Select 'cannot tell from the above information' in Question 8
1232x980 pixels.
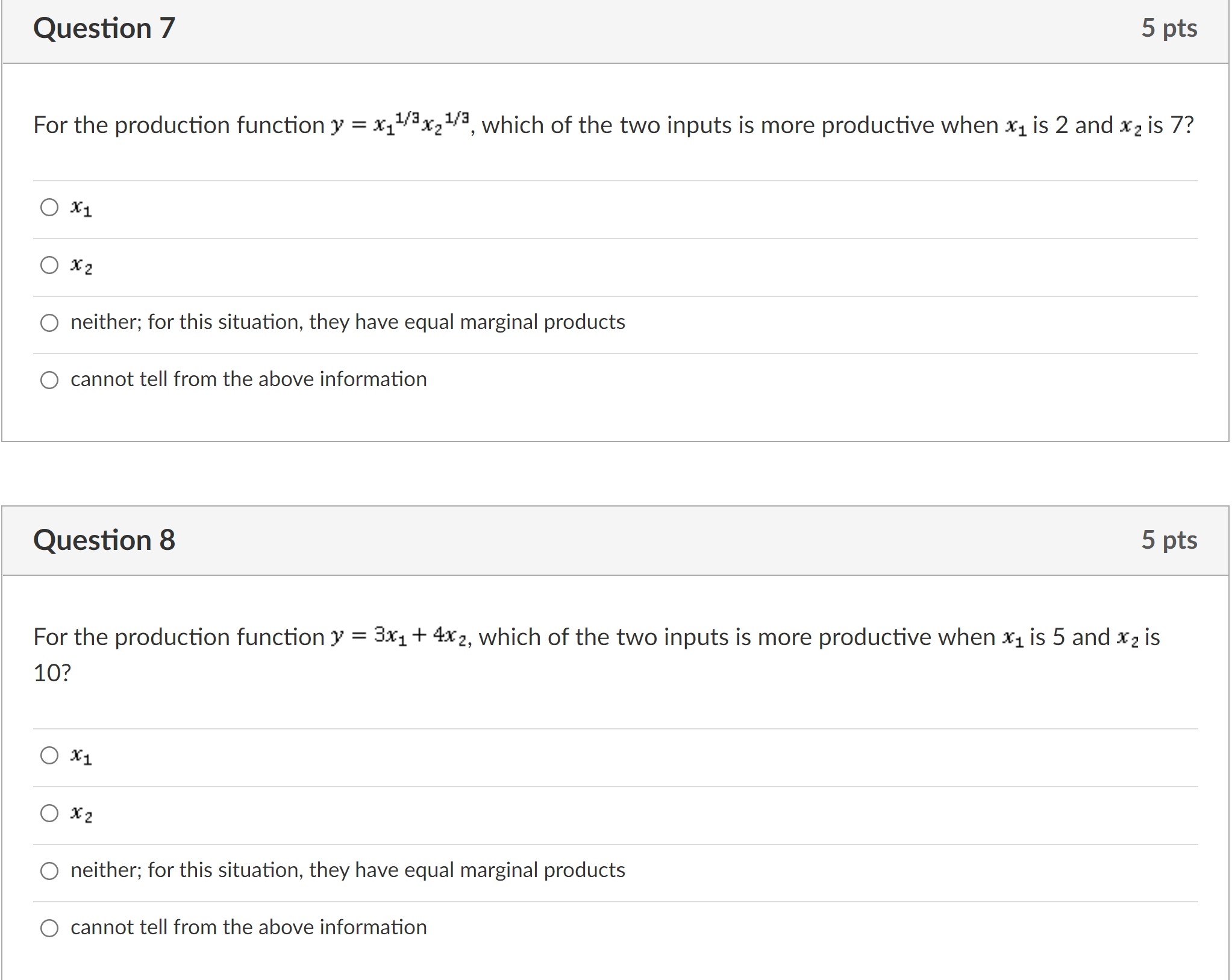(x=49, y=928)
